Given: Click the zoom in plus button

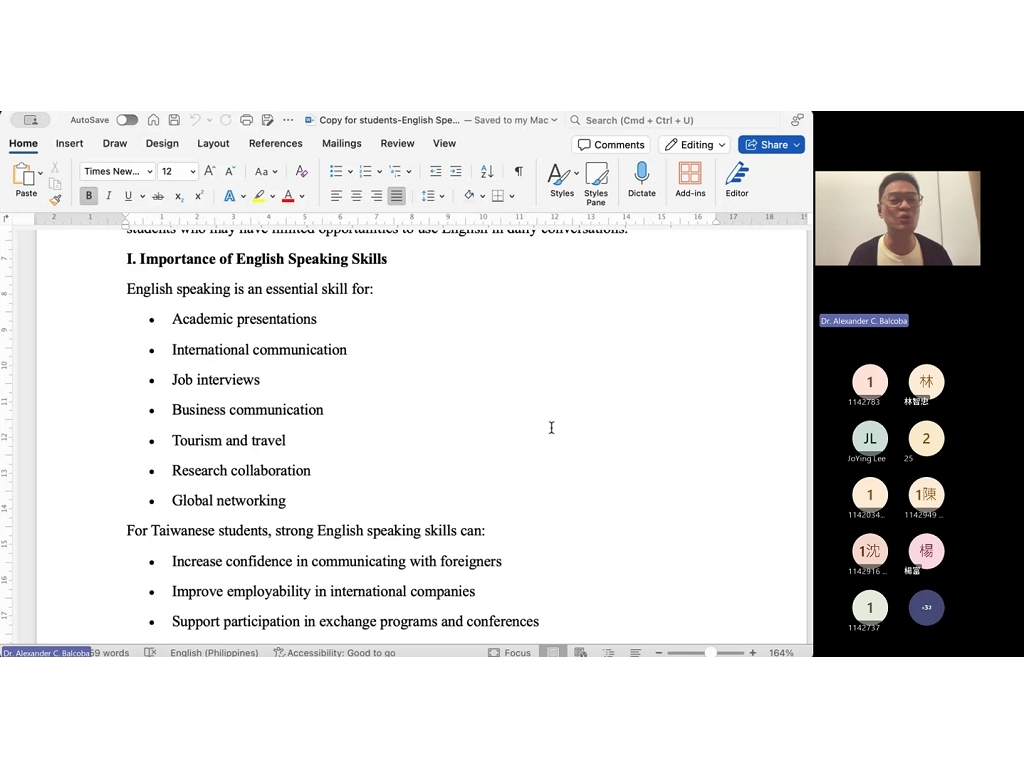Looking at the screenshot, I should tap(753, 652).
